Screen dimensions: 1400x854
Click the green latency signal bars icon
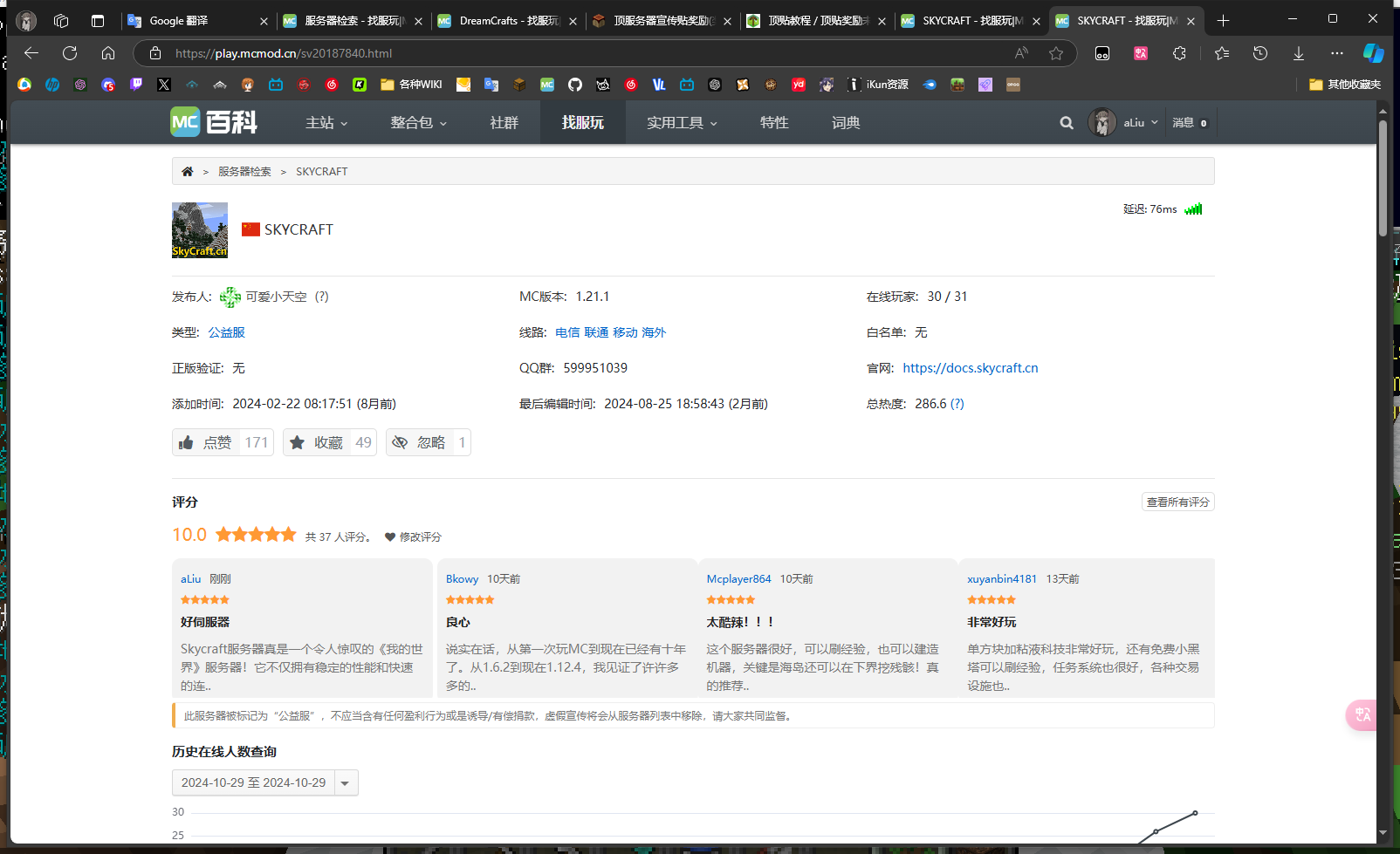click(1193, 208)
